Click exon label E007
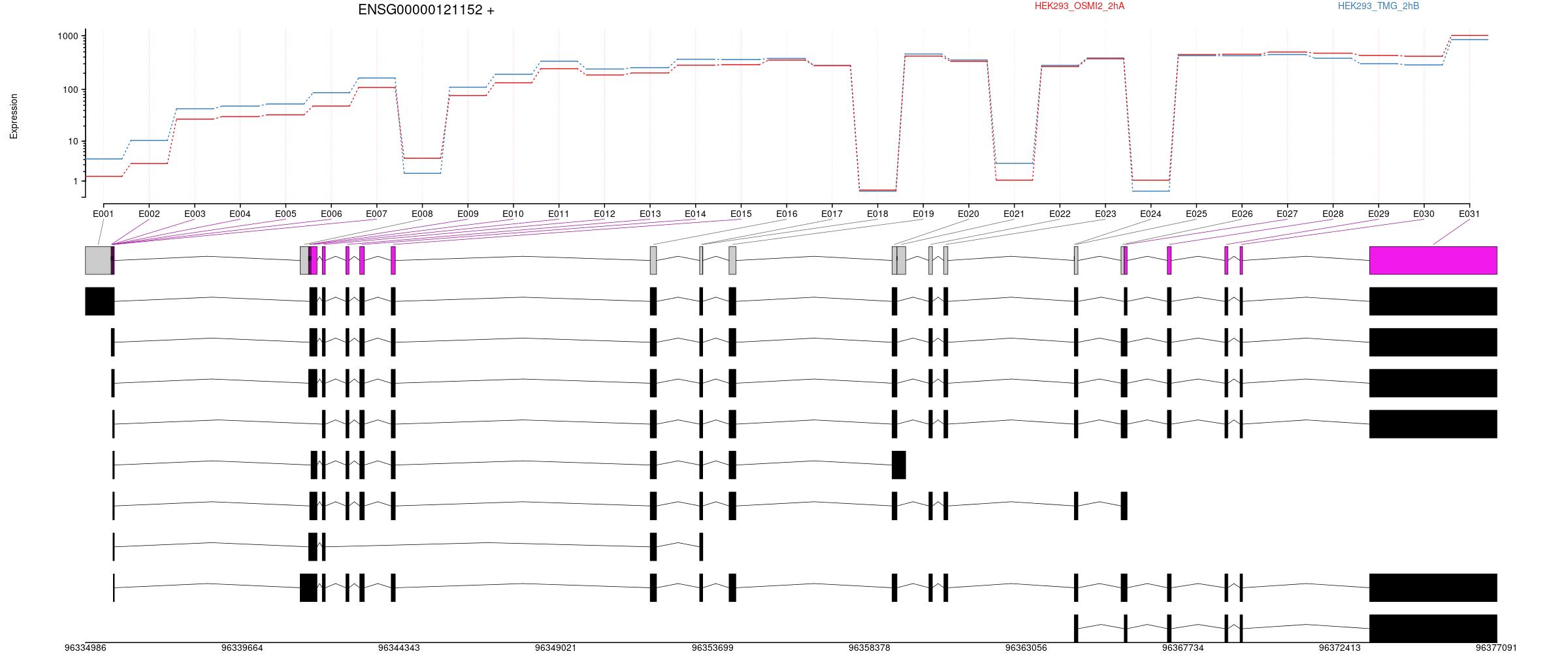1568x660 pixels. coord(376,214)
